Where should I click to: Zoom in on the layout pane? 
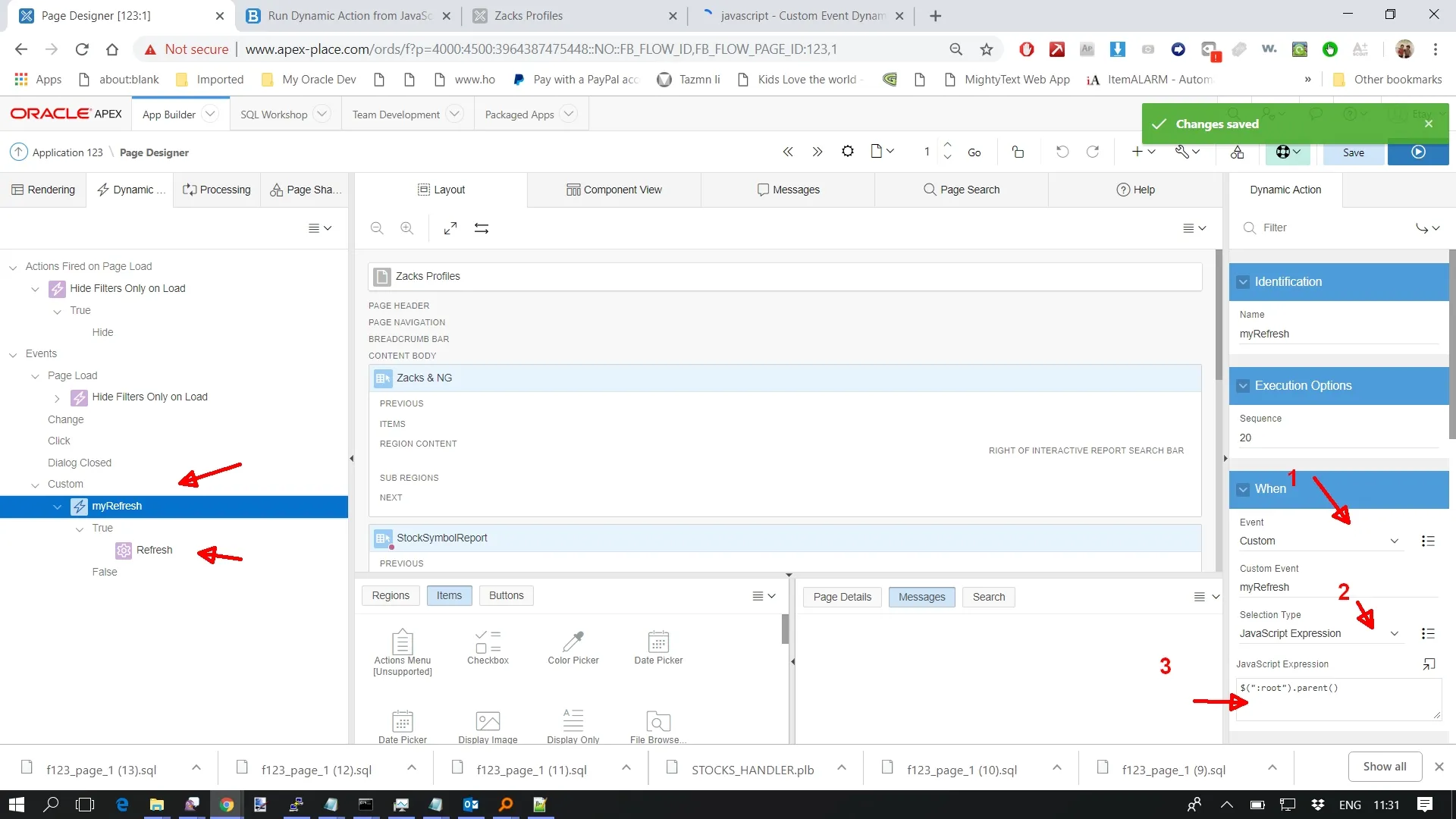click(407, 228)
